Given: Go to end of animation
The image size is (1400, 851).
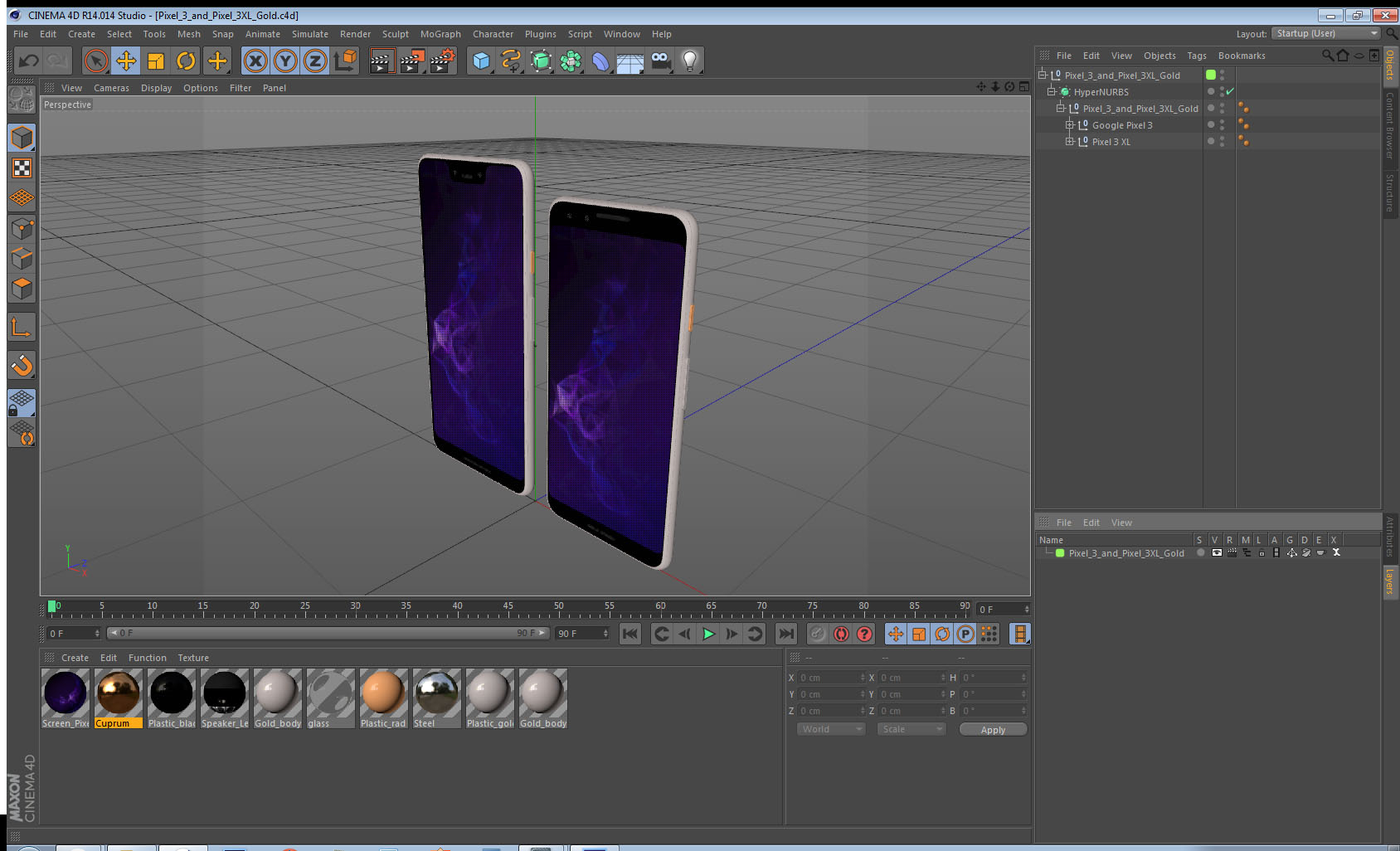Looking at the screenshot, I should (785, 634).
